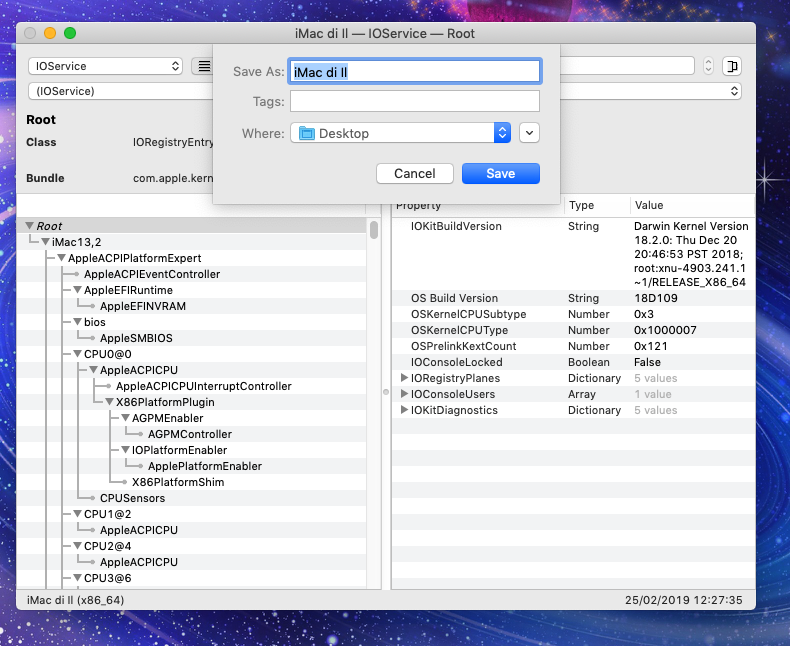Click the status bar timestamp 25/02/2019 12:27:35
The image size is (790, 646).
point(684,600)
